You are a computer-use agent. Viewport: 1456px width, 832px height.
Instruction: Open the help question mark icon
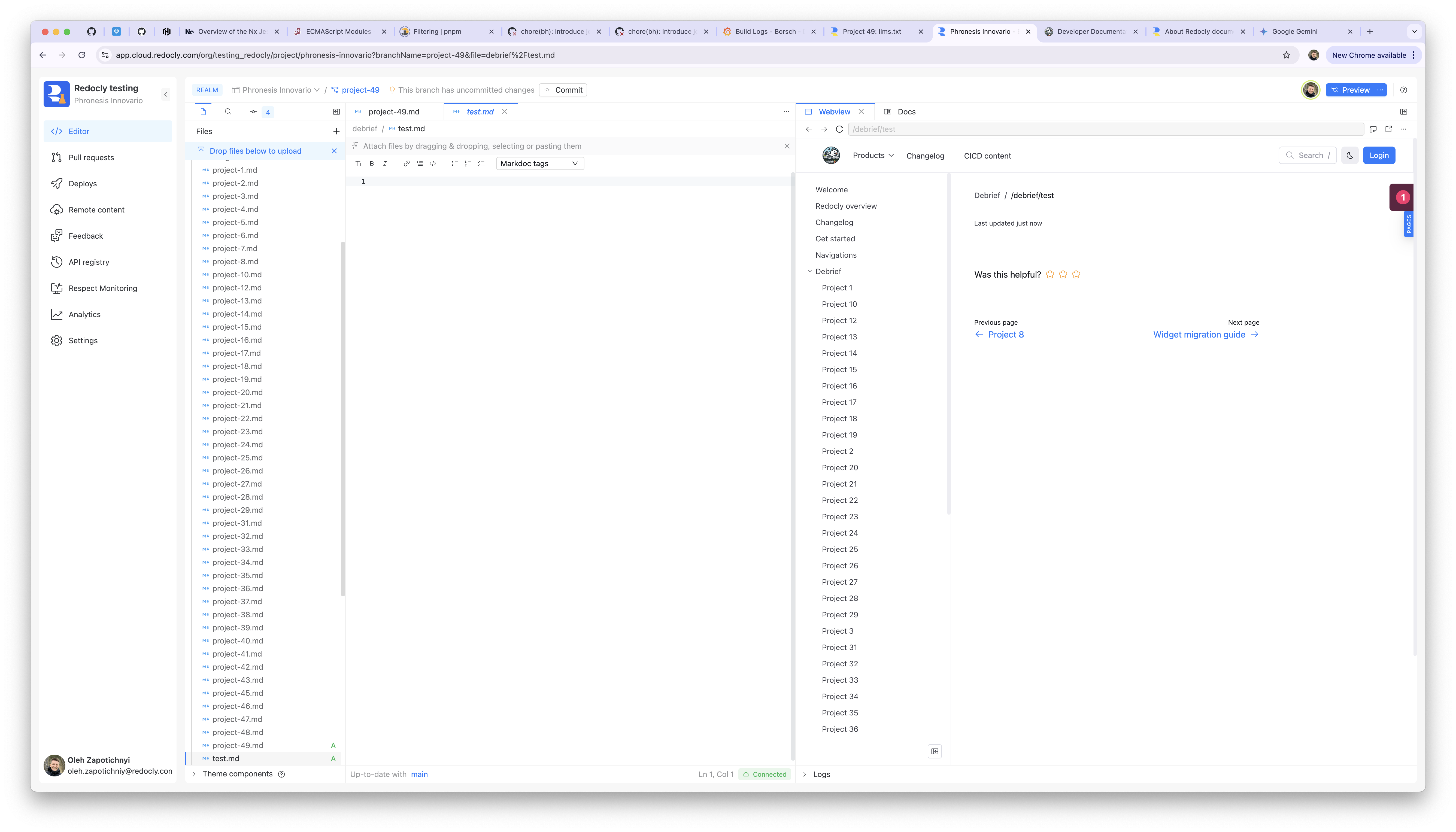pyautogui.click(x=1403, y=90)
